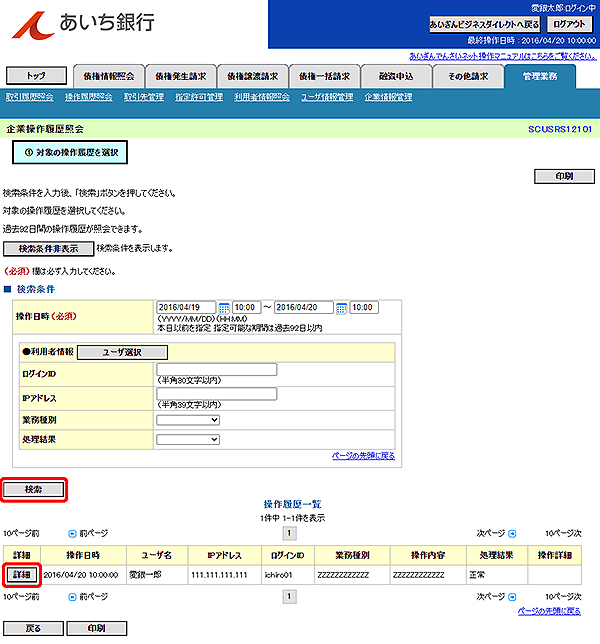
Task: Click the 検索 button
Action: pos(34,489)
